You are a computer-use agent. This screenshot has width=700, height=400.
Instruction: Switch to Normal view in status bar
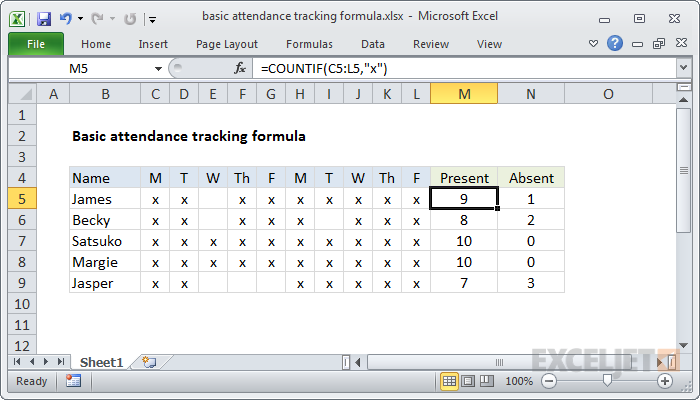450,381
